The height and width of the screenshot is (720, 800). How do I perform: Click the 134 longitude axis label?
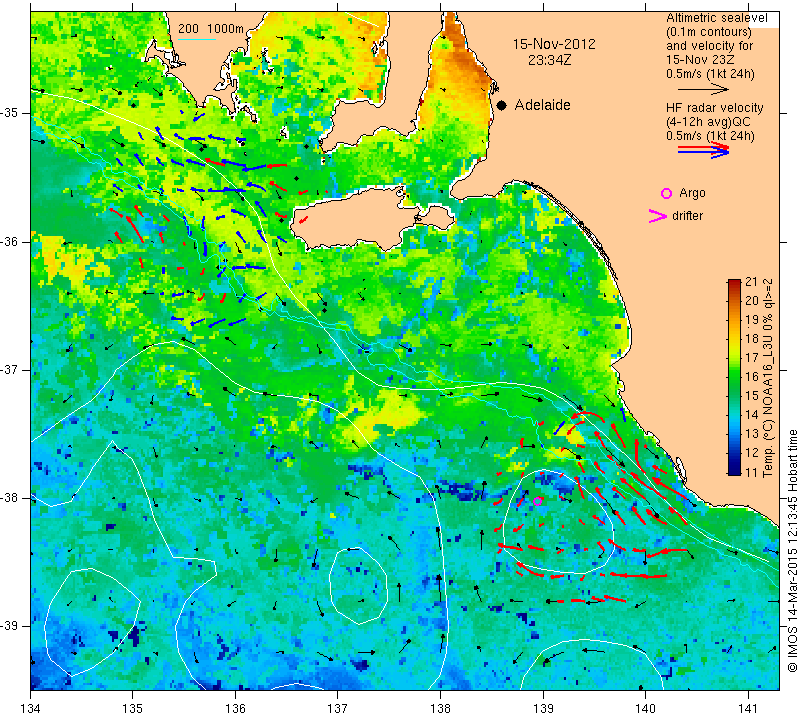[31, 708]
